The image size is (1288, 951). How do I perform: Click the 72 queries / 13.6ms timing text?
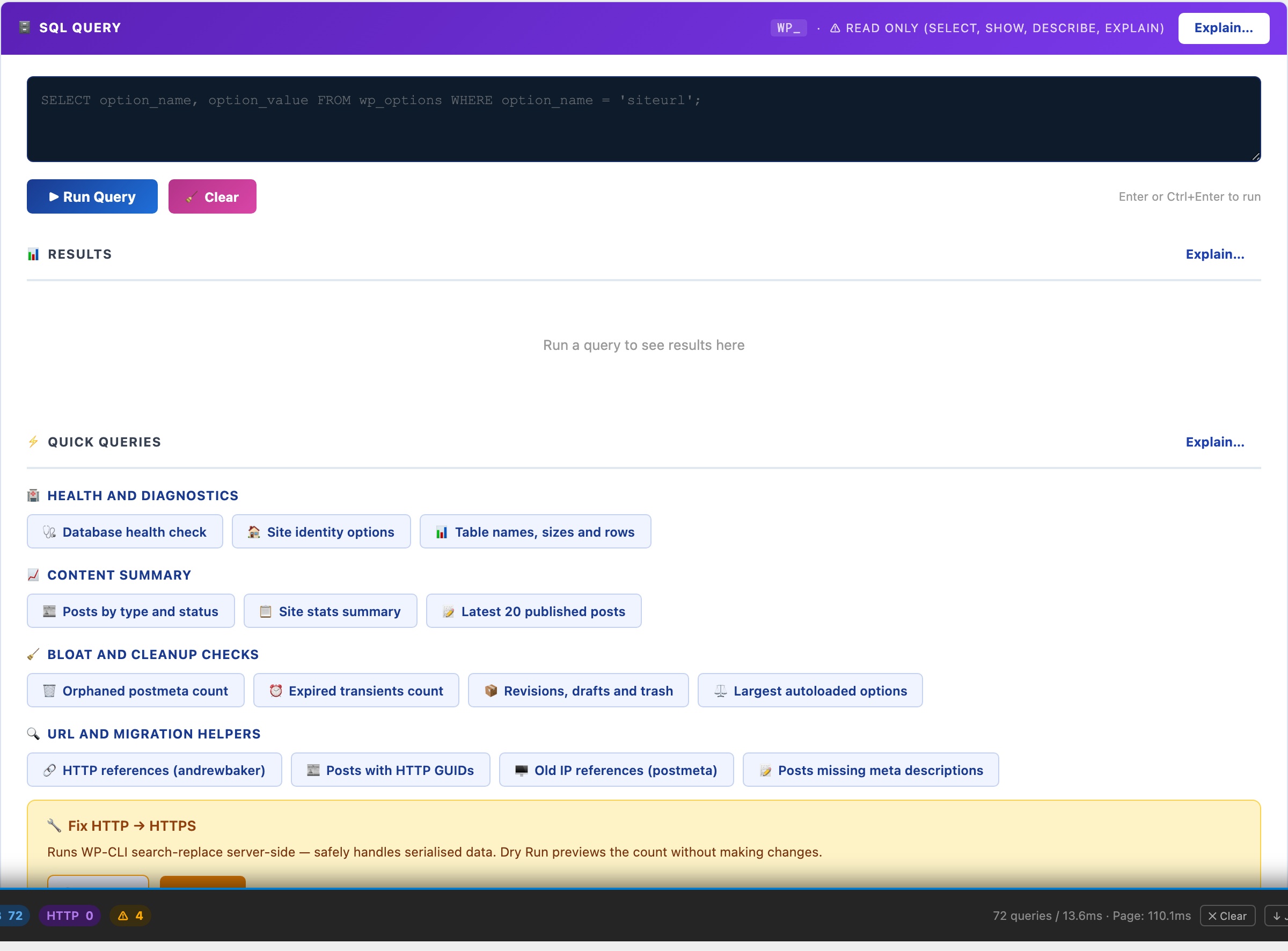(x=1092, y=915)
